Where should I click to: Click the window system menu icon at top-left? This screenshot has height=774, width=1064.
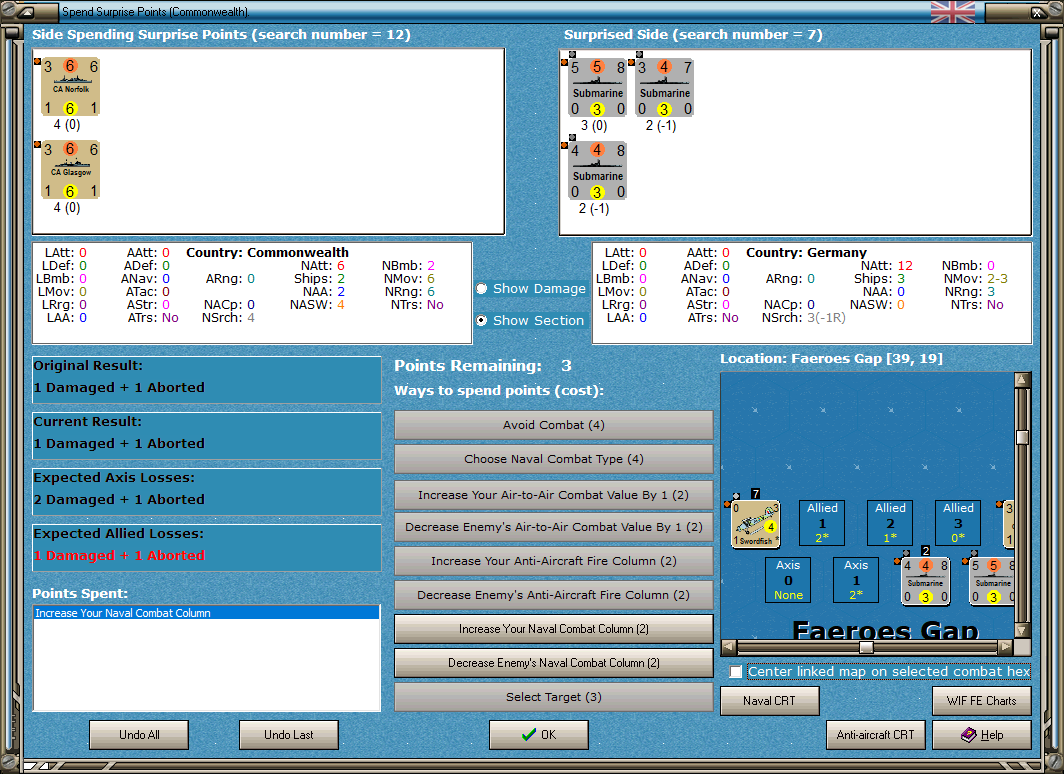point(24,12)
